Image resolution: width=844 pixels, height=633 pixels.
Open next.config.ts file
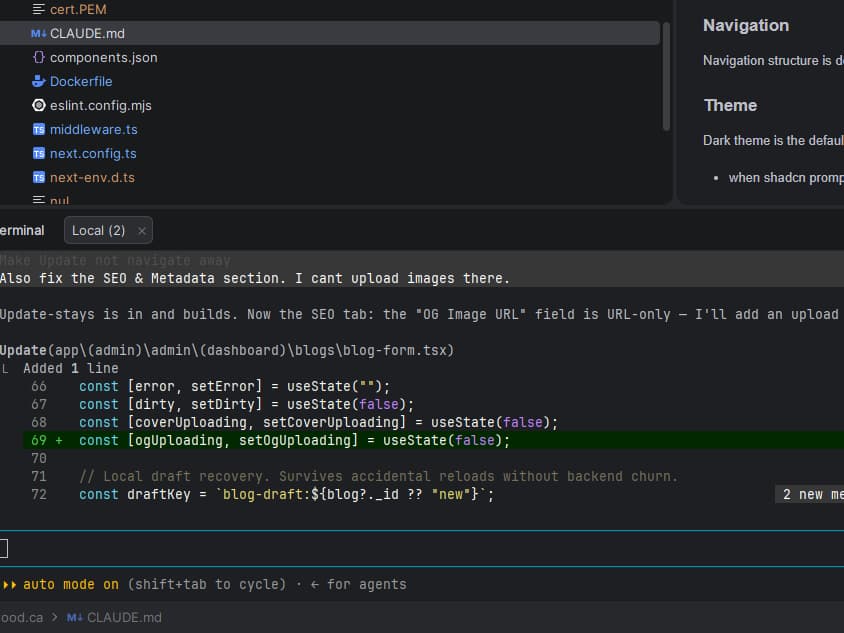click(x=93, y=153)
